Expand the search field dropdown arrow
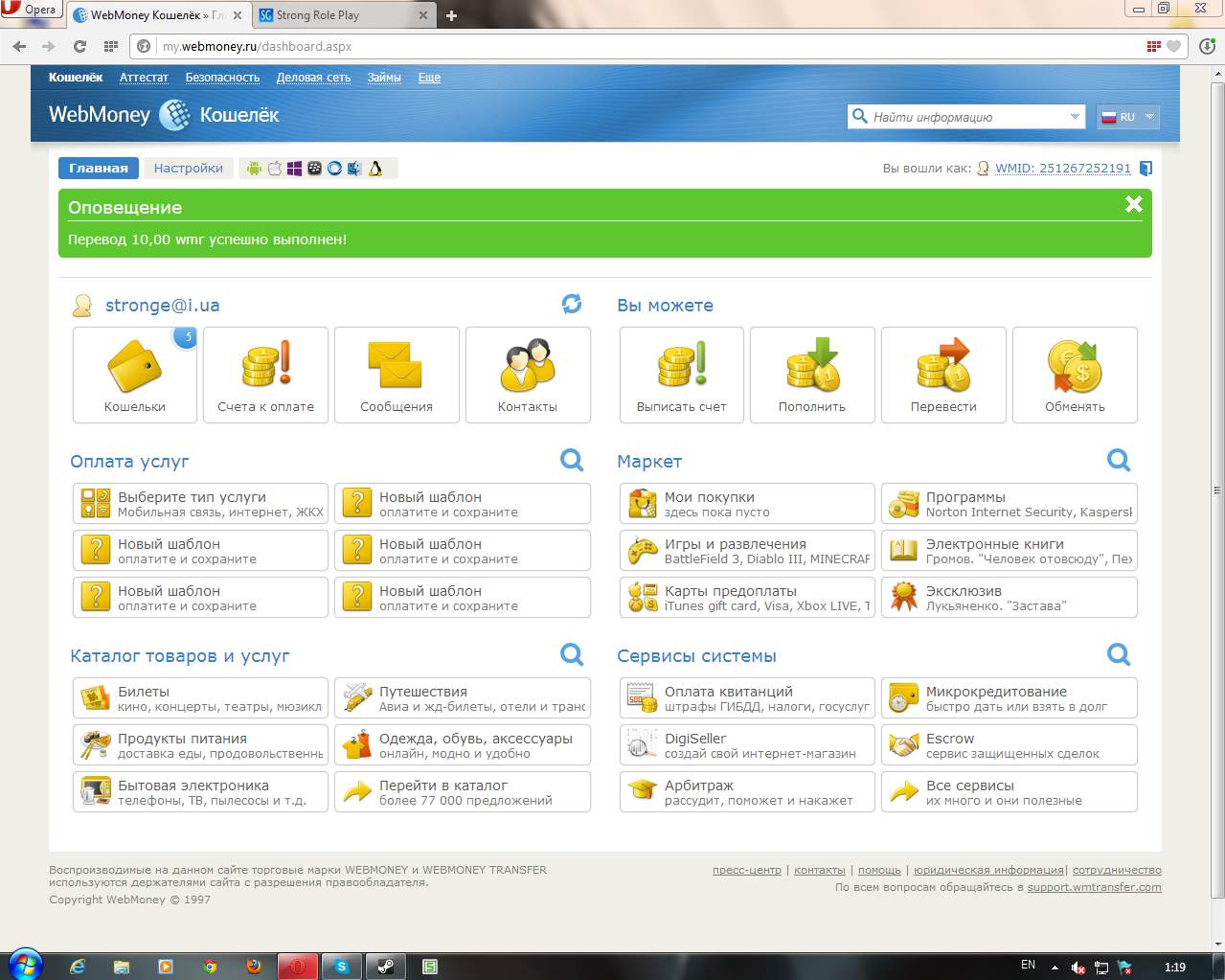Image resolution: width=1225 pixels, height=980 pixels. click(x=1075, y=117)
